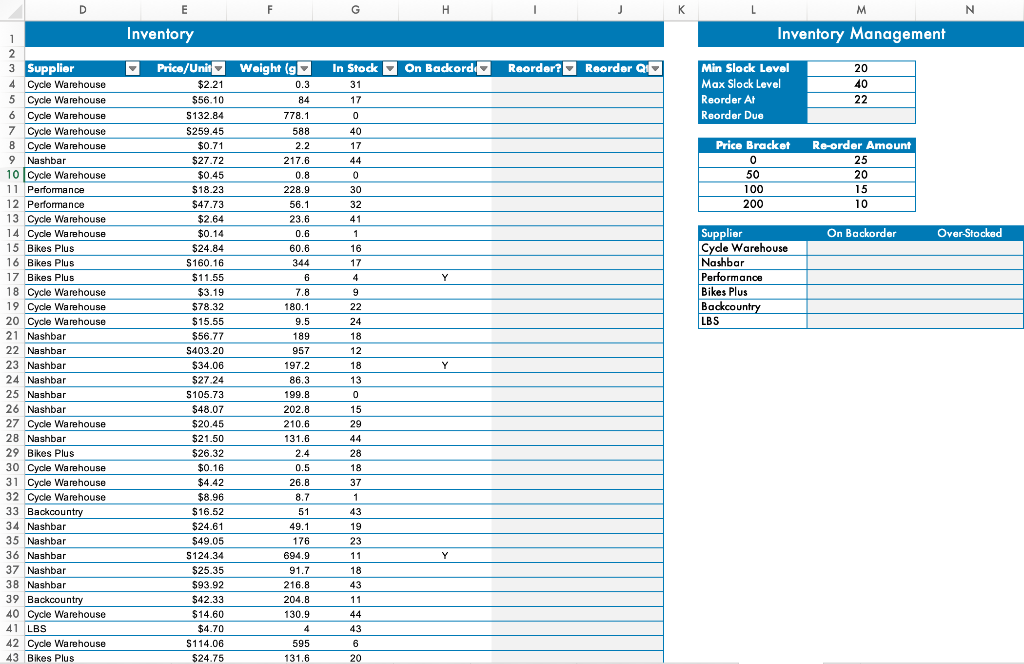The height and width of the screenshot is (664, 1024).
Task: Select the LBS cell in the supplier summary table
Action: (752, 321)
